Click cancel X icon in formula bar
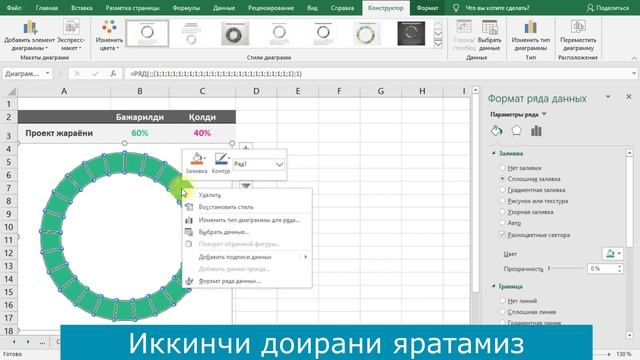Screen dimensions: 640x360 77,73
